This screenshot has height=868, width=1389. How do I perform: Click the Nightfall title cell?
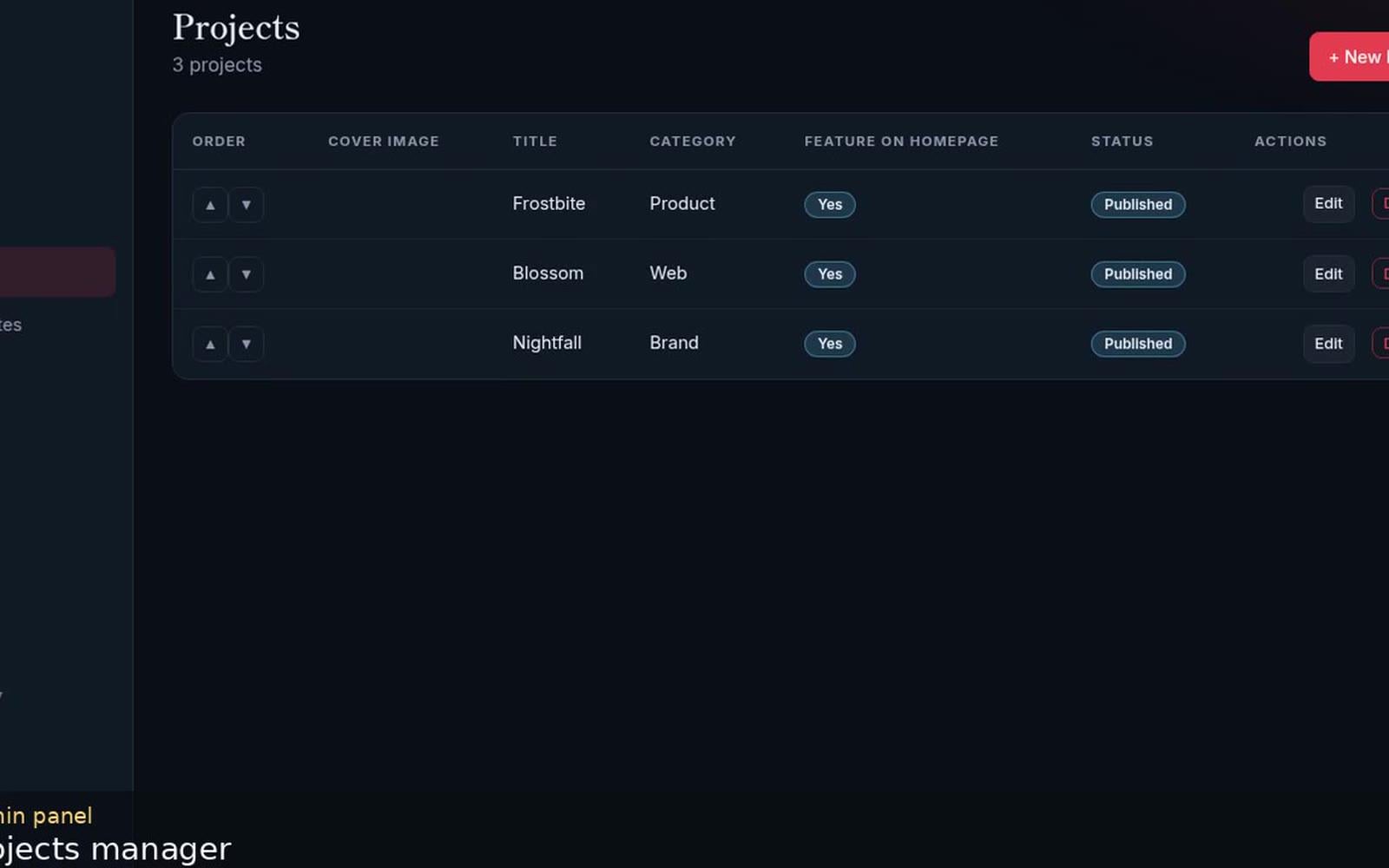pos(547,343)
